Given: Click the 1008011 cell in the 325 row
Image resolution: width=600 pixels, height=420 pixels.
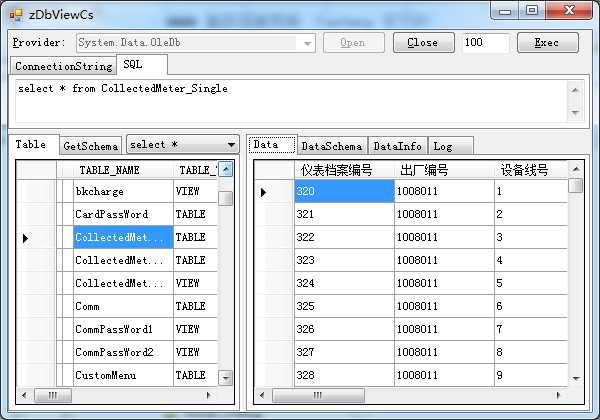Looking at the screenshot, I should point(444,306).
